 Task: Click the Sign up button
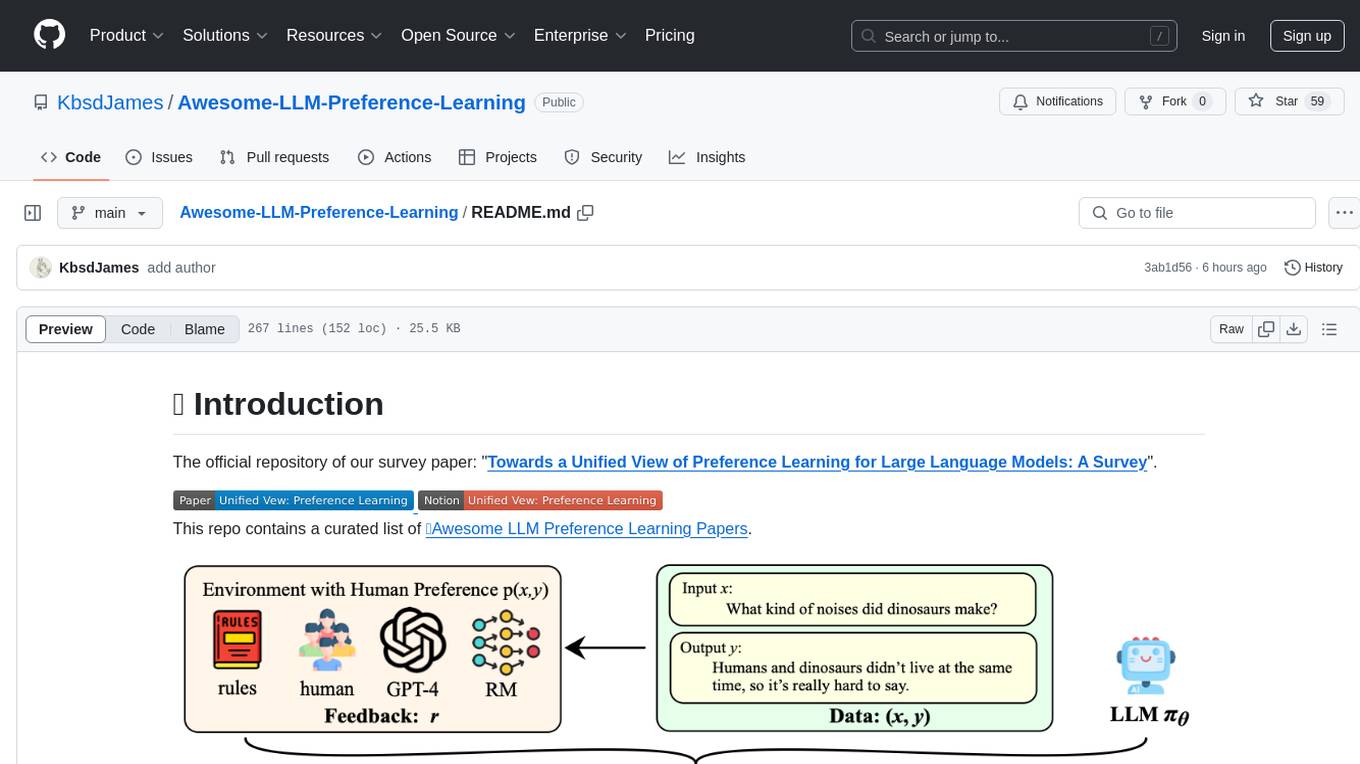1307,36
